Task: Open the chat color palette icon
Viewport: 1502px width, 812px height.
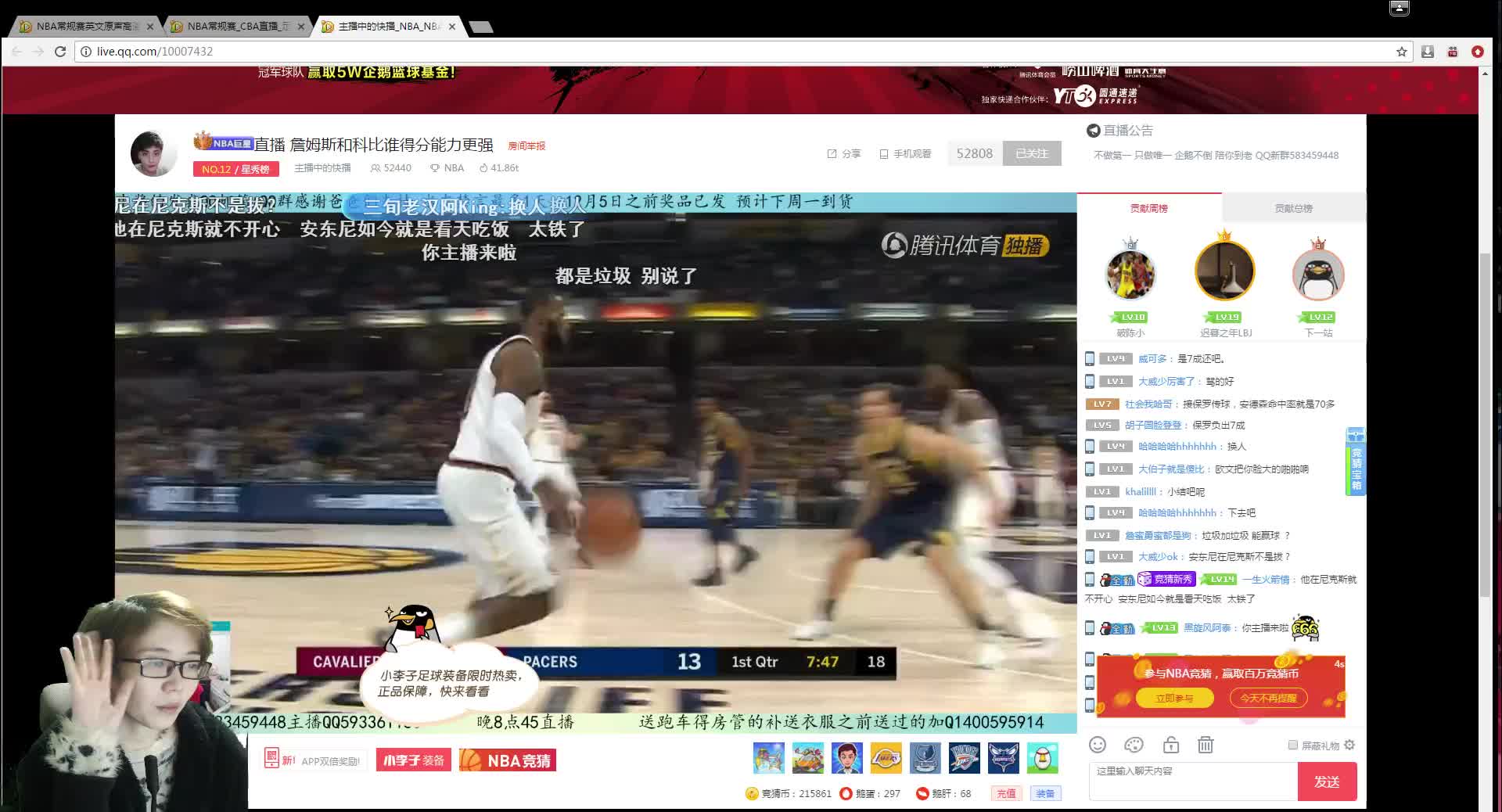Action: pyautogui.click(x=1134, y=745)
